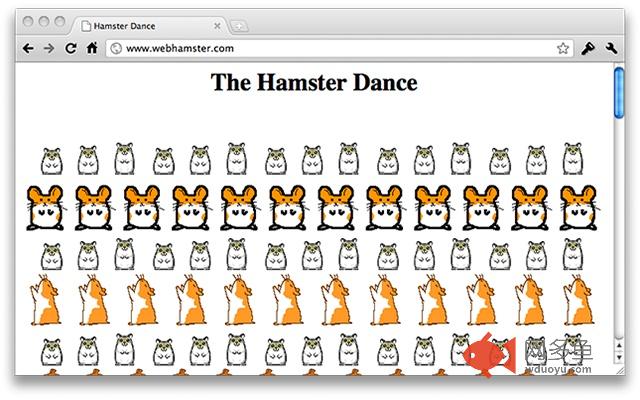The image size is (640, 400).
Task: Go forward with the right arrow button
Action: (49, 48)
